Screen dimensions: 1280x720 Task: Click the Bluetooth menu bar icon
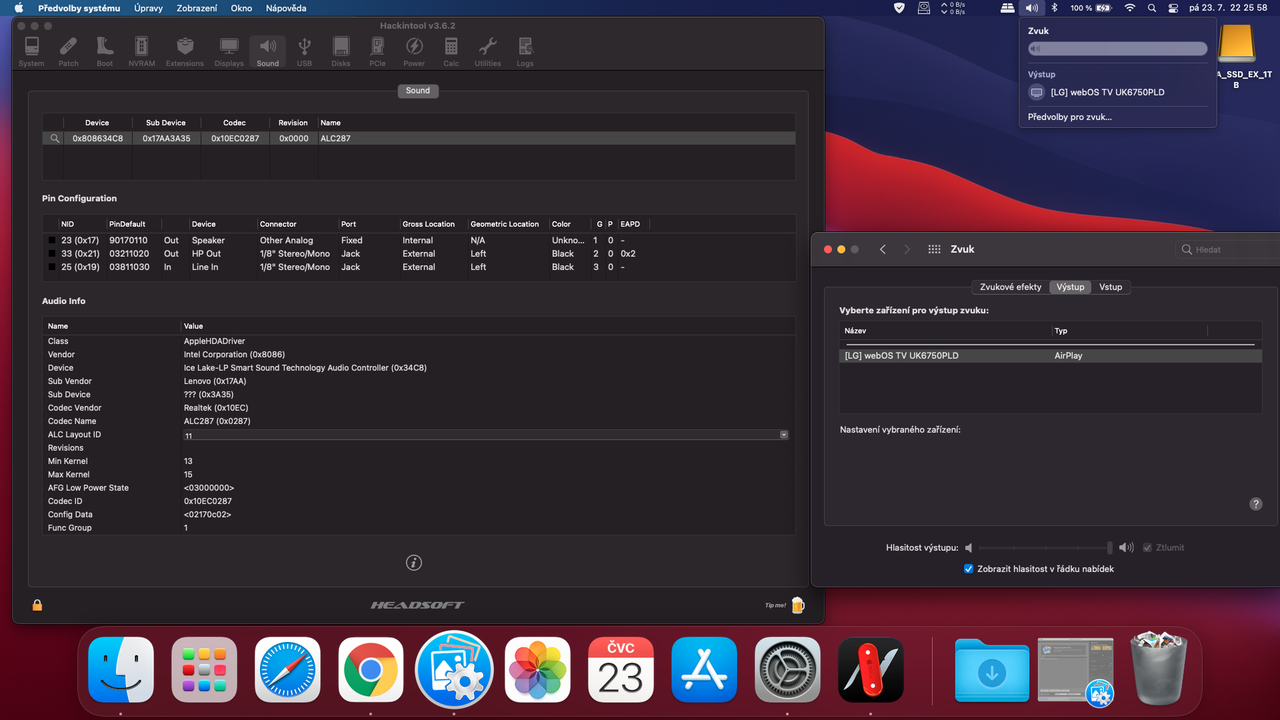(x=1053, y=8)
